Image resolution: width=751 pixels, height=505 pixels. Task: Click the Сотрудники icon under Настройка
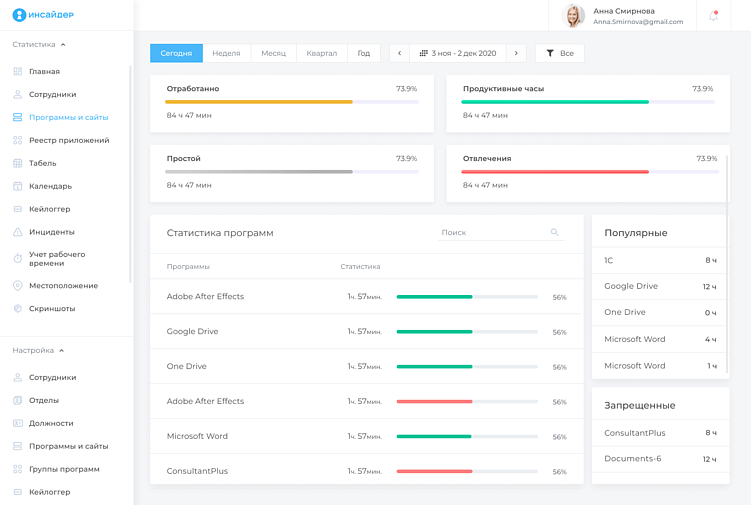click(x=18, y=378)
